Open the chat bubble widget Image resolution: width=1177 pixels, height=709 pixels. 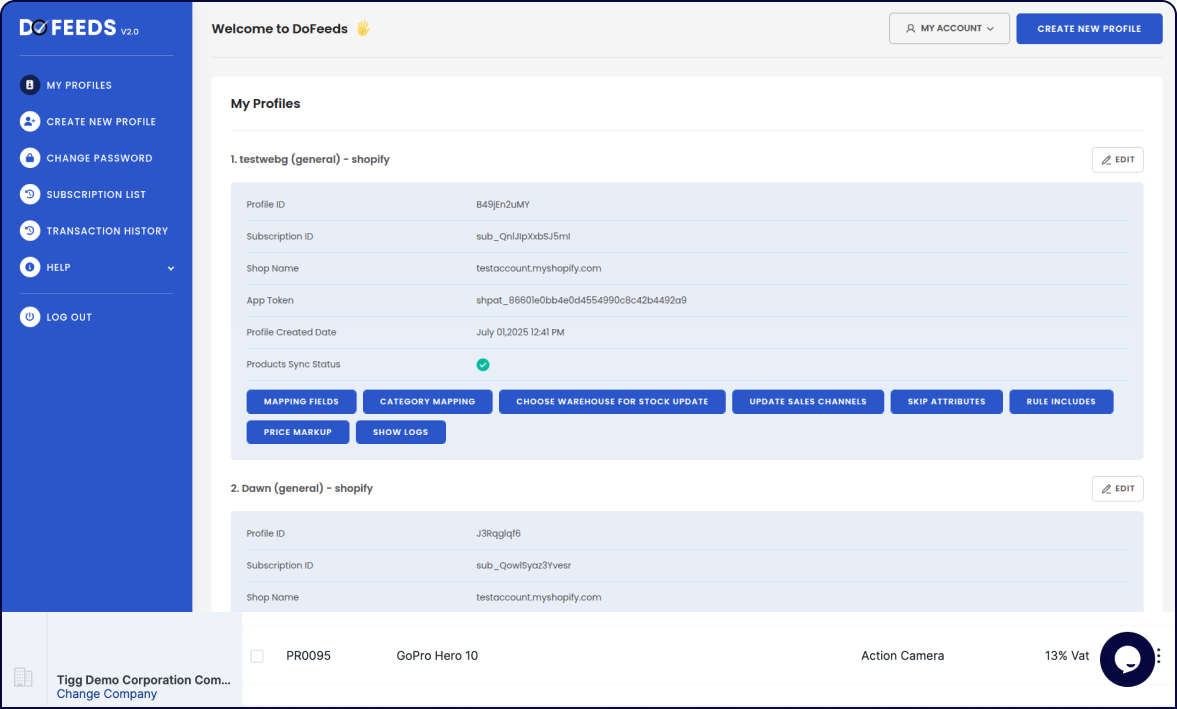pos(1127,659)
